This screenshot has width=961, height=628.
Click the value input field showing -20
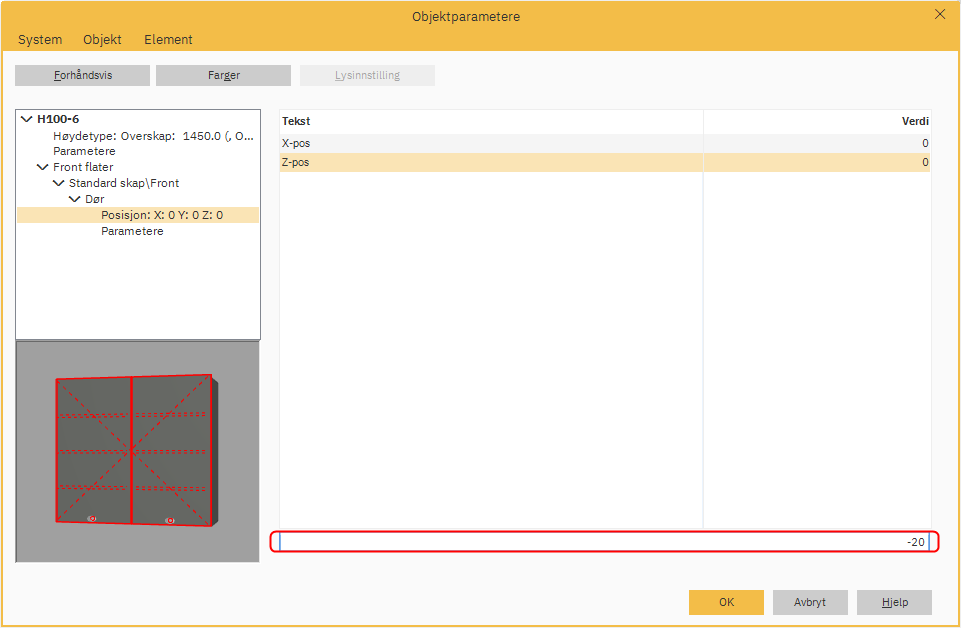pyautogui.click(x=604, y=542)
